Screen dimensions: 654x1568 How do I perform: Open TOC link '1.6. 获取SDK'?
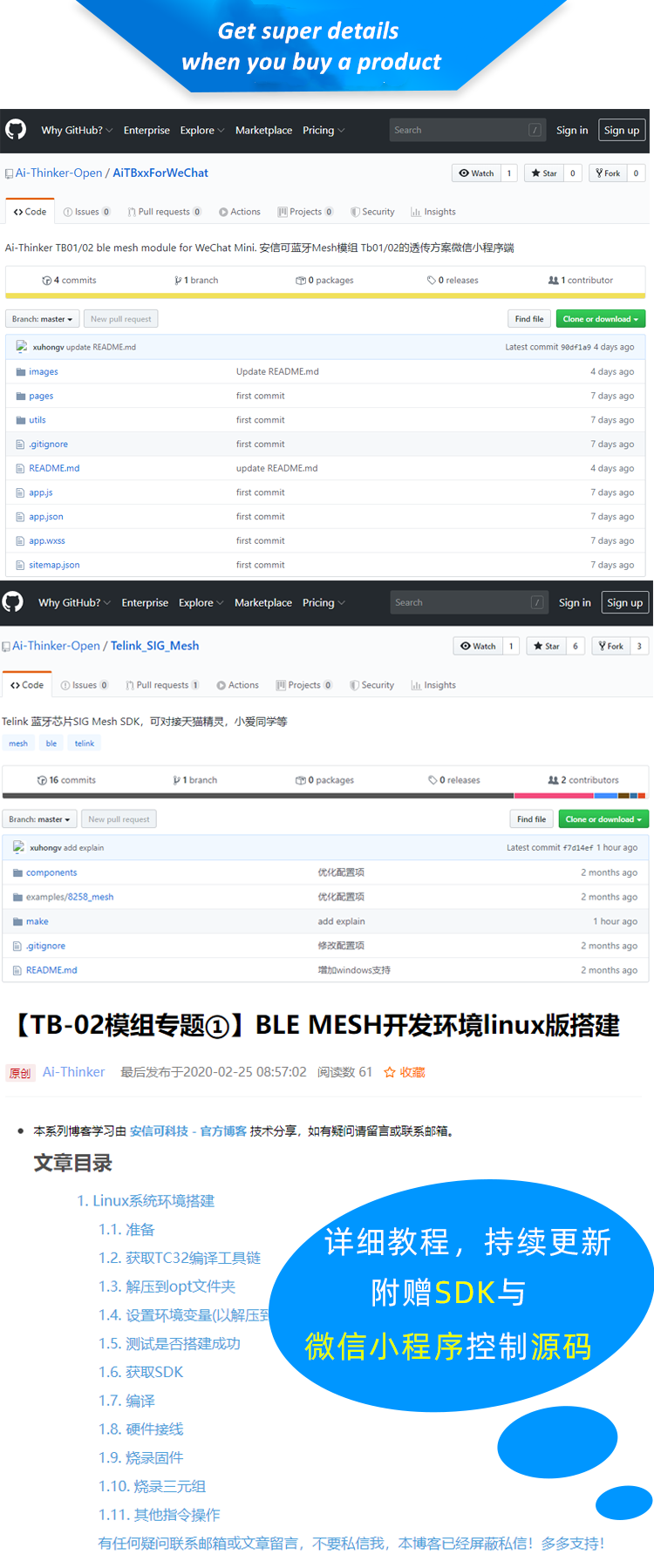(141, 1372)
